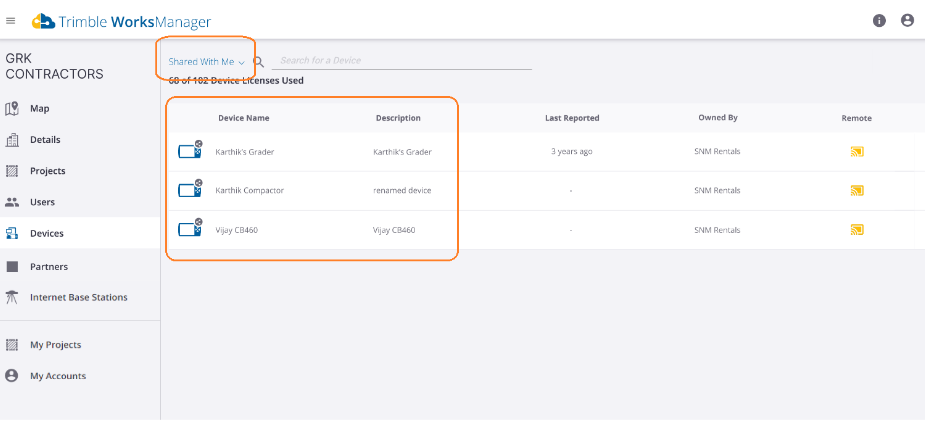Expand the Shared With Me dropdown
This screenshot has width=925, height=421.
206,61
